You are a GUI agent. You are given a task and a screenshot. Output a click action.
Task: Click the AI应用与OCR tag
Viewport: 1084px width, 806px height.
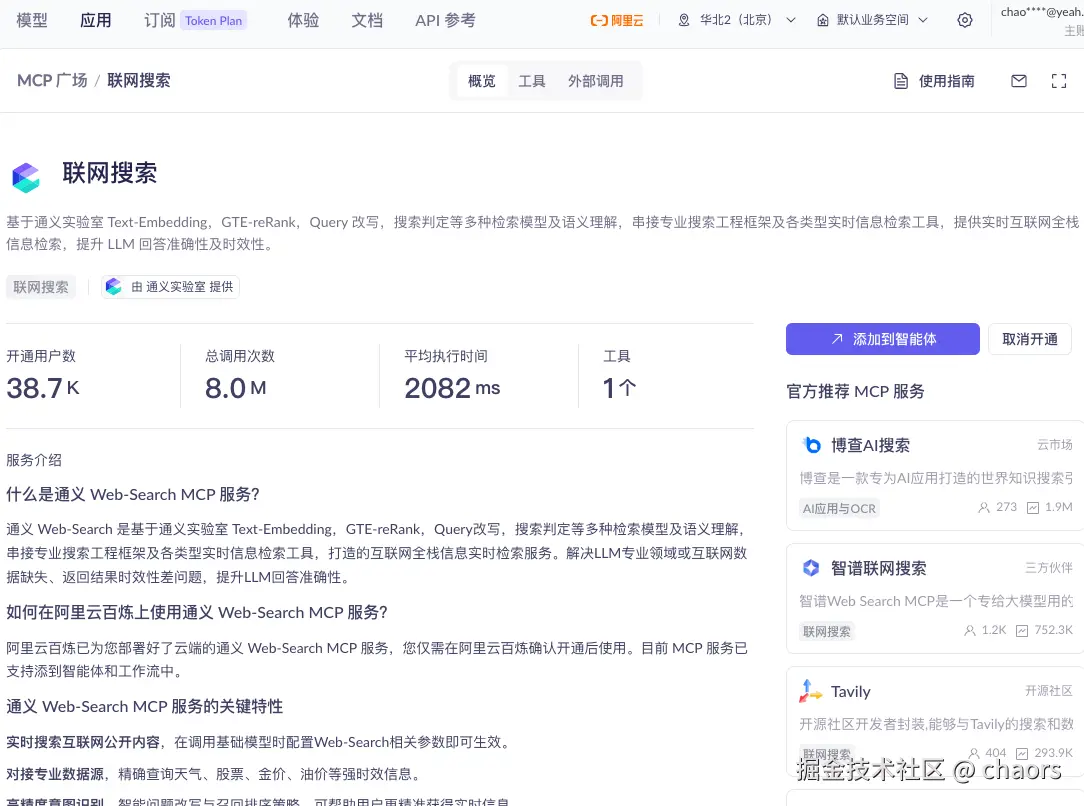pyautogui.click(x=839, y=508)
